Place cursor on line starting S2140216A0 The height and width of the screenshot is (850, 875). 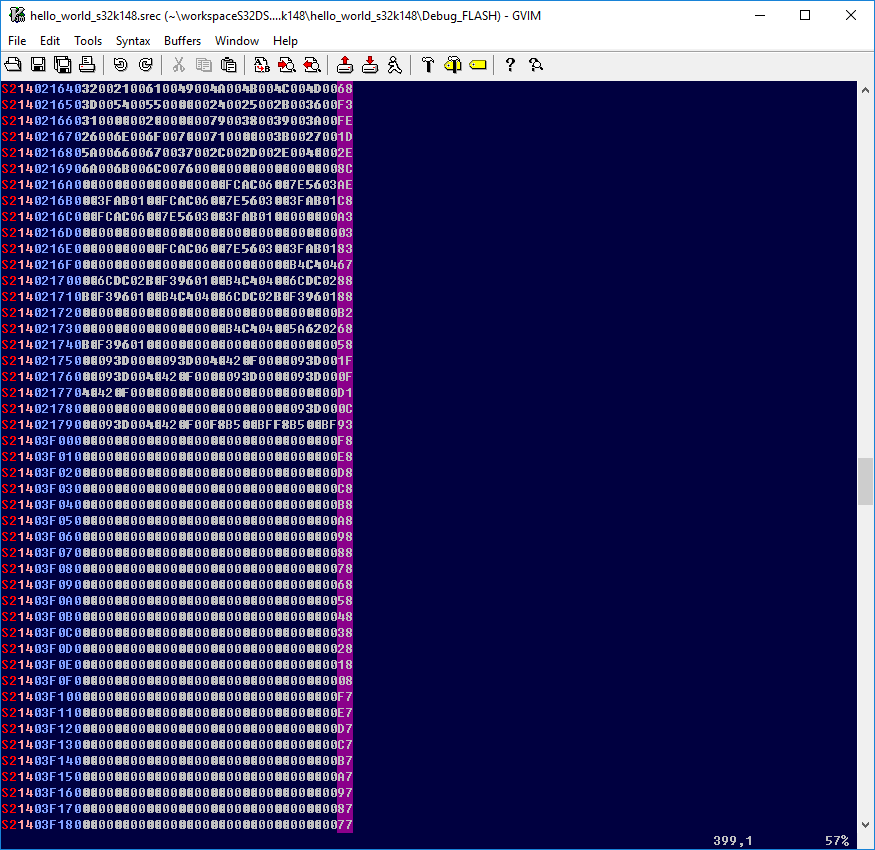(x=177, y=185)
